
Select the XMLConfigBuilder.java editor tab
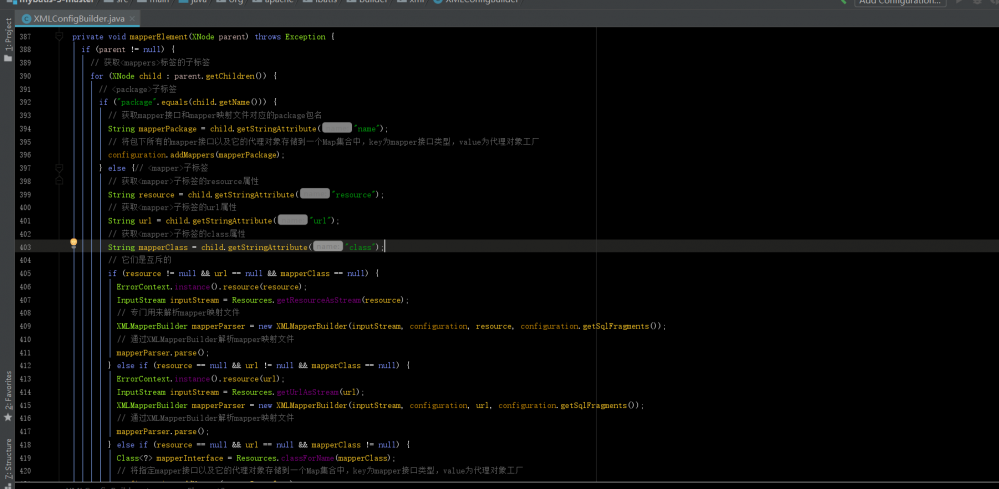tap(80, 18)
